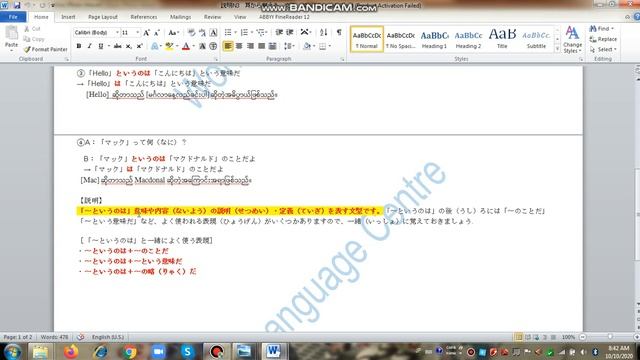The width and height of the screenshot is (640, 360).
Task: Switch to the ABBYY FineReader 12 tab
Action: (284, 17)
